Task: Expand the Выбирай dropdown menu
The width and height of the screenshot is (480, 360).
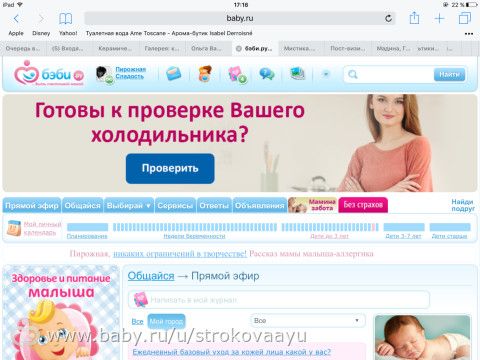Action: point(129,206)
